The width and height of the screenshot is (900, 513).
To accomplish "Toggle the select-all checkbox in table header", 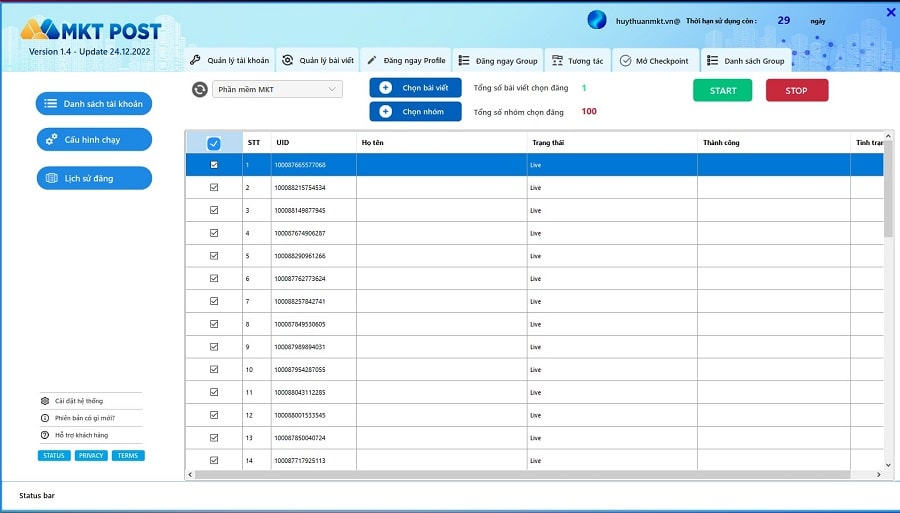I will [x=214, y=143].
